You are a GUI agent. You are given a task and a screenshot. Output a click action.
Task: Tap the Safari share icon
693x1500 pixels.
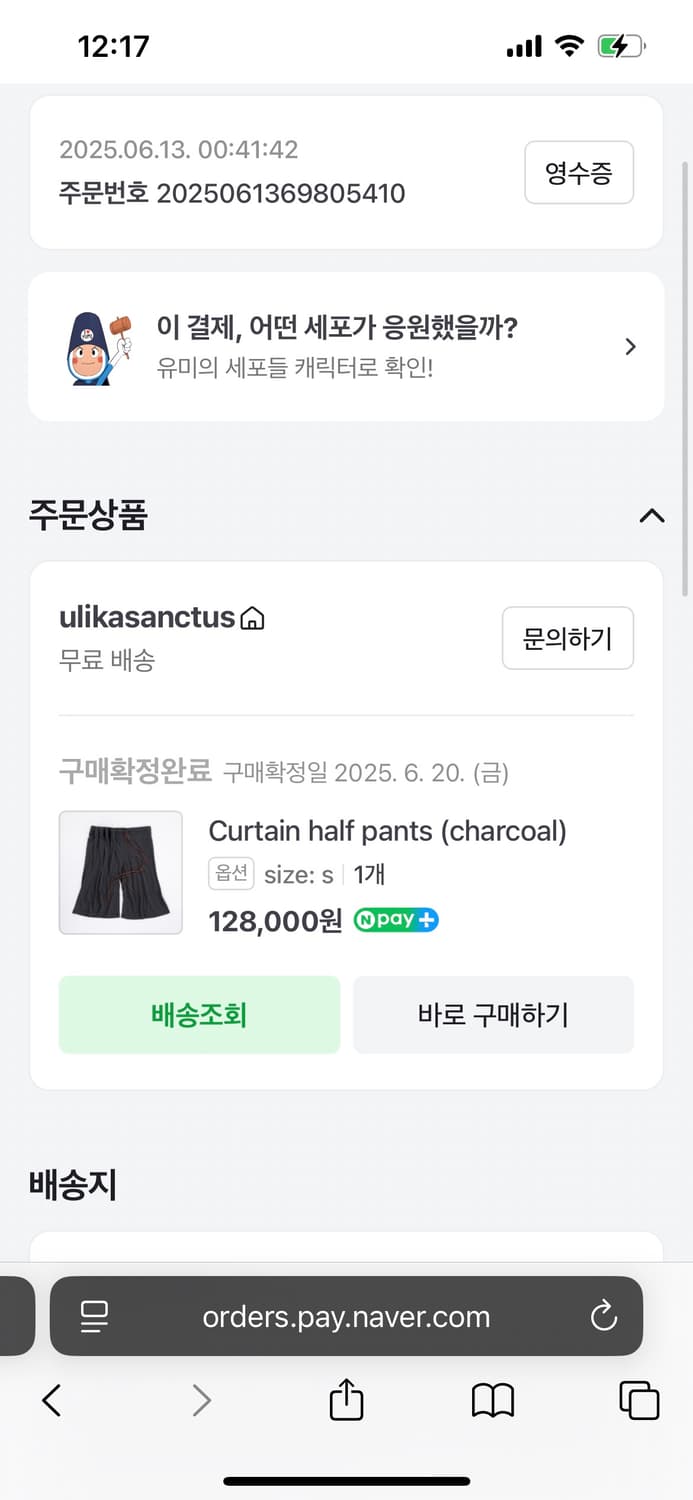pos(345,1400)
